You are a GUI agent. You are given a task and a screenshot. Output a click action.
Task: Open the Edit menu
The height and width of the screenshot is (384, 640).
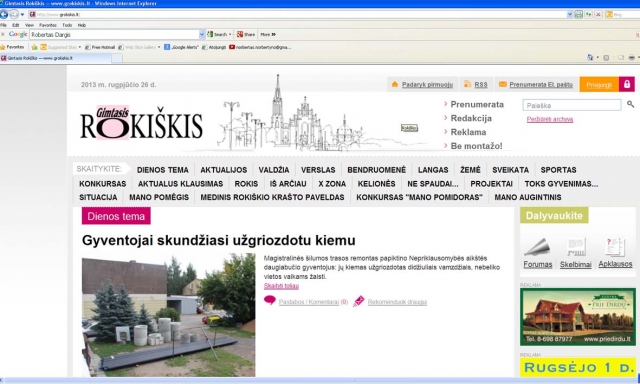(x=16, y=25)
